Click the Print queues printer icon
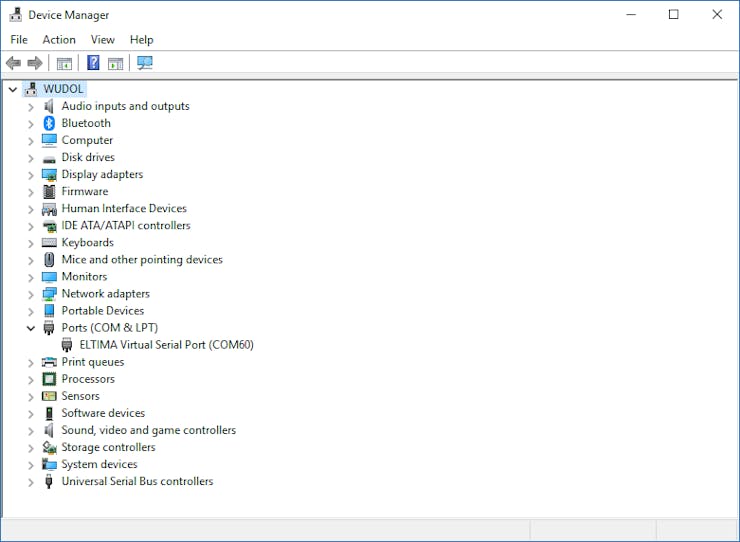 [x=49, y=362]
